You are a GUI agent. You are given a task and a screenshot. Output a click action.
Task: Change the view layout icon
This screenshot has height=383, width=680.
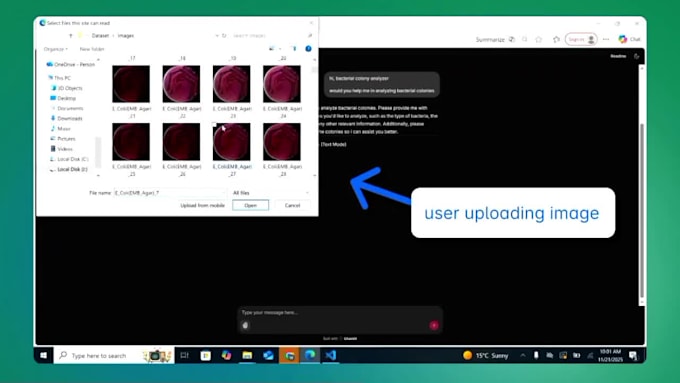click(272, 49)
